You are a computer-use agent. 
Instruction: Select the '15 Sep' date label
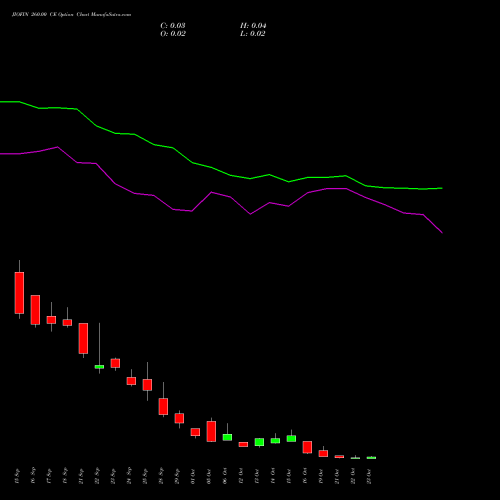[17, 476]
